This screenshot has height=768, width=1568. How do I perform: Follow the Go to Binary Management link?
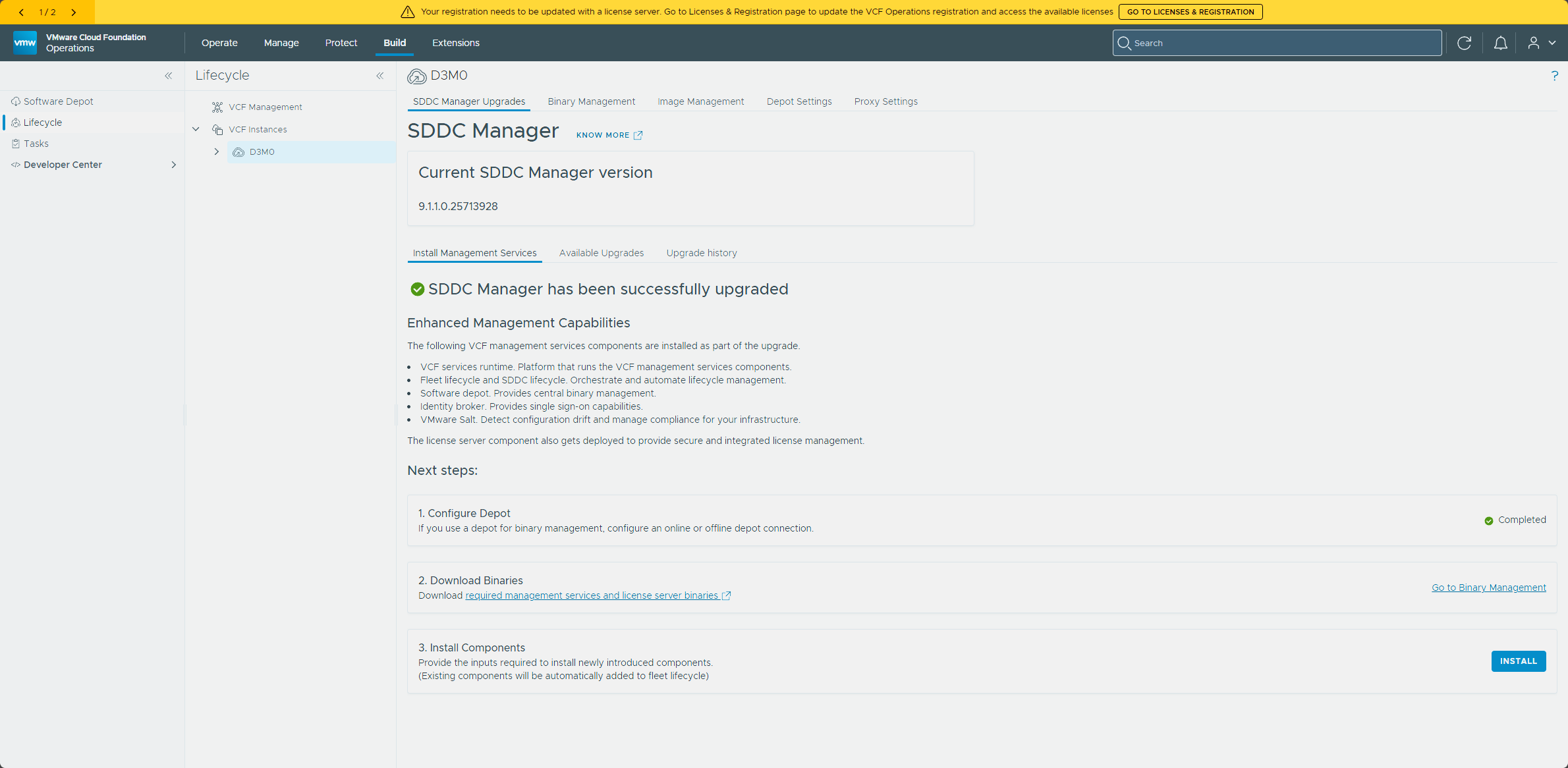(1488, 588)
